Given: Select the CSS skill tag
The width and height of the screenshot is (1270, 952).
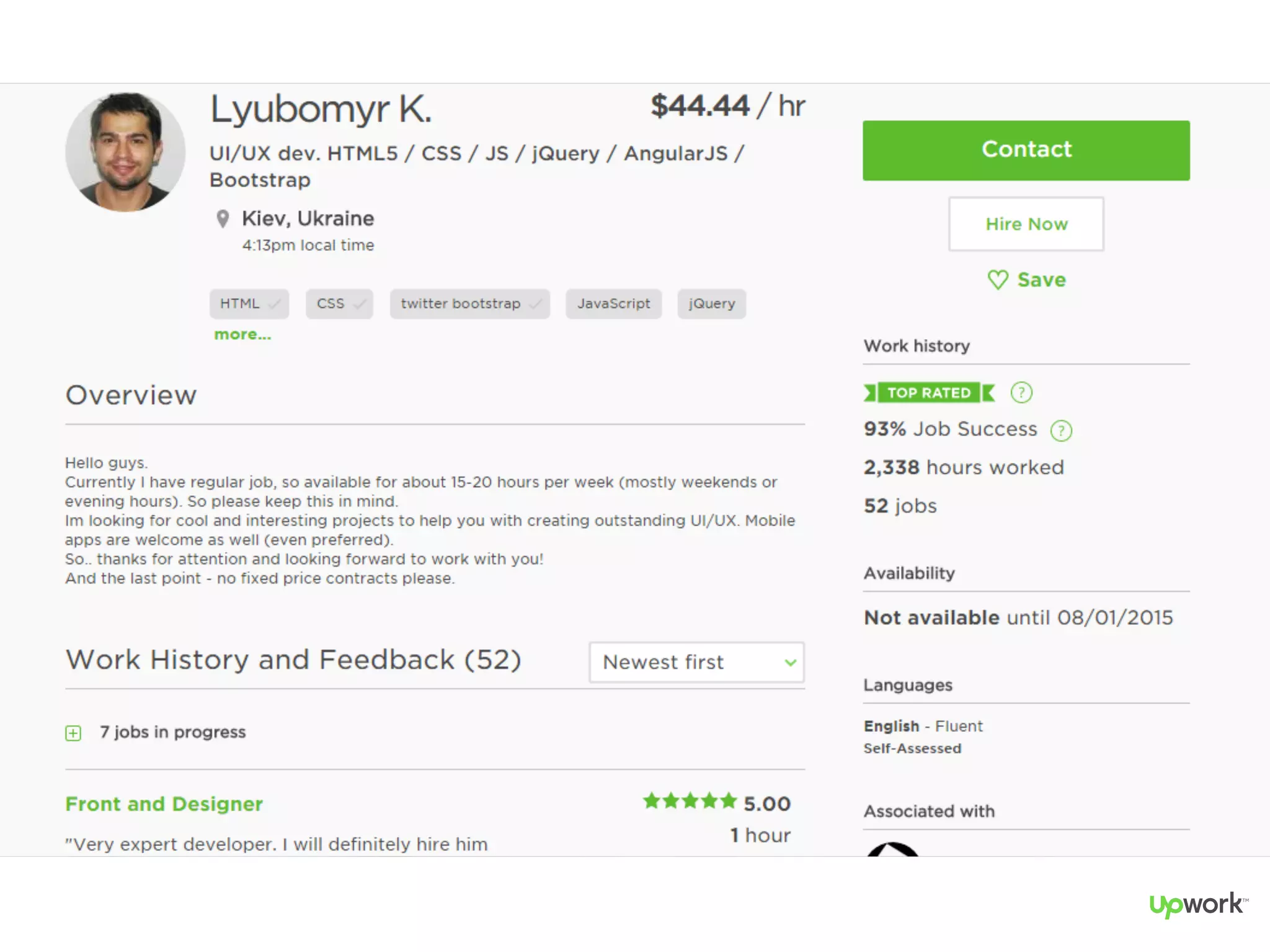Looking at the screenshot, I should coord(339,304).
